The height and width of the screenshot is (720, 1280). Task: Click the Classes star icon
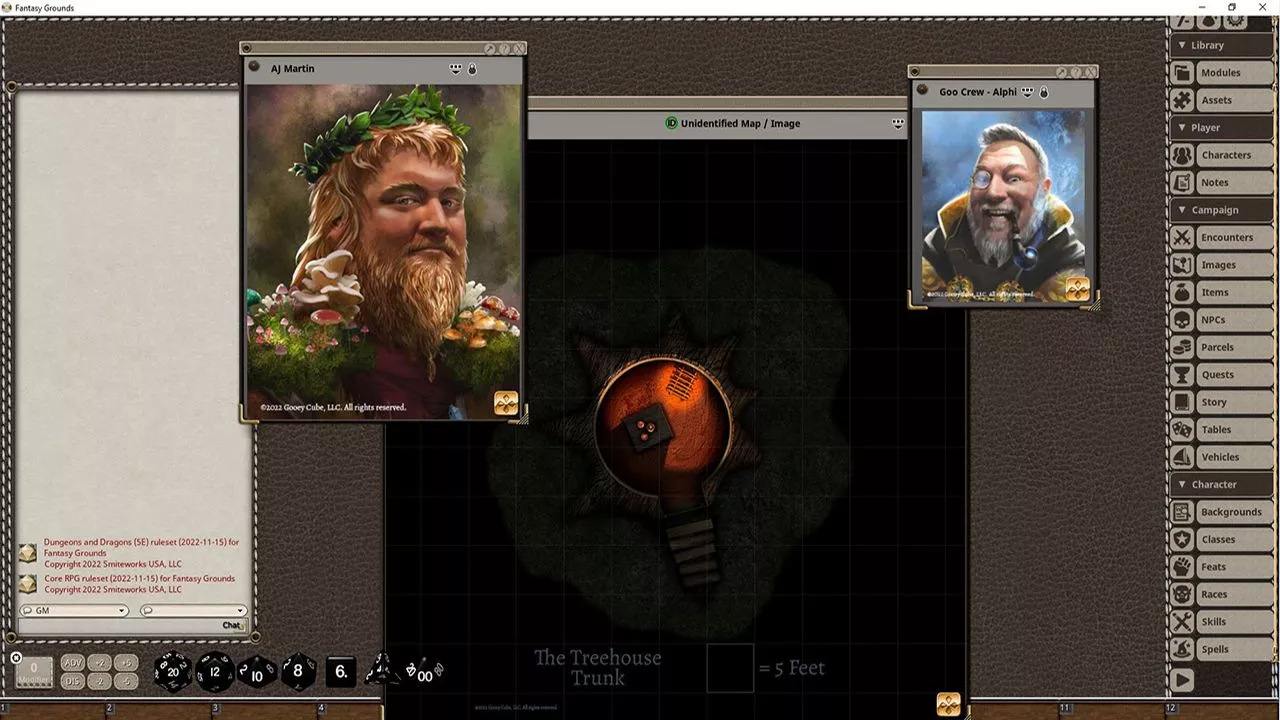point(1182,539)
